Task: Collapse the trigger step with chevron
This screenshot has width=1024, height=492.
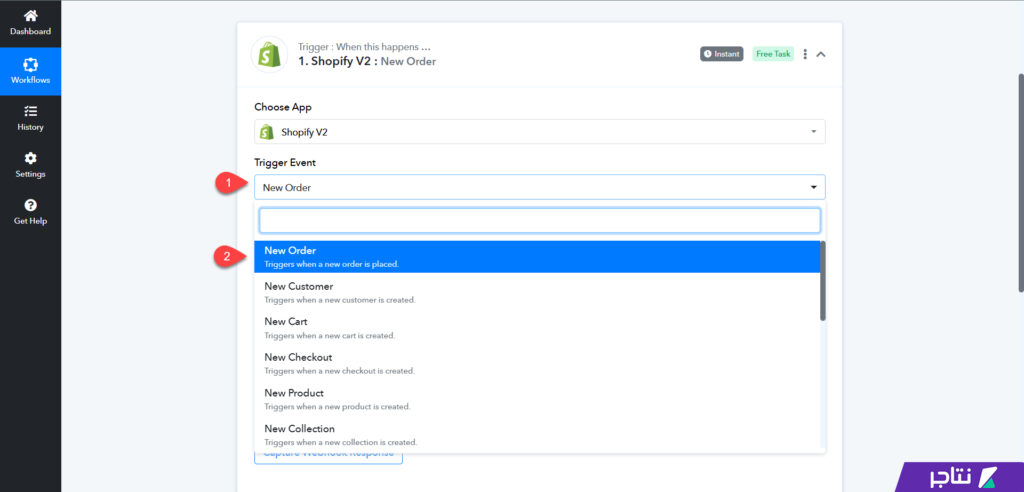Action: pyautogui.click(x=821, y=54)
